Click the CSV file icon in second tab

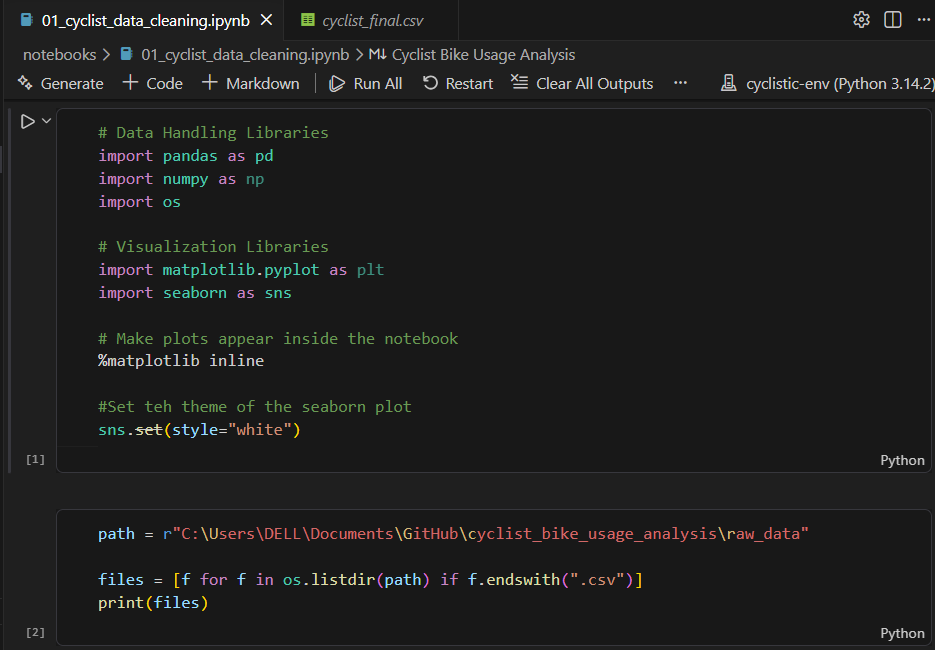[308, 20]
